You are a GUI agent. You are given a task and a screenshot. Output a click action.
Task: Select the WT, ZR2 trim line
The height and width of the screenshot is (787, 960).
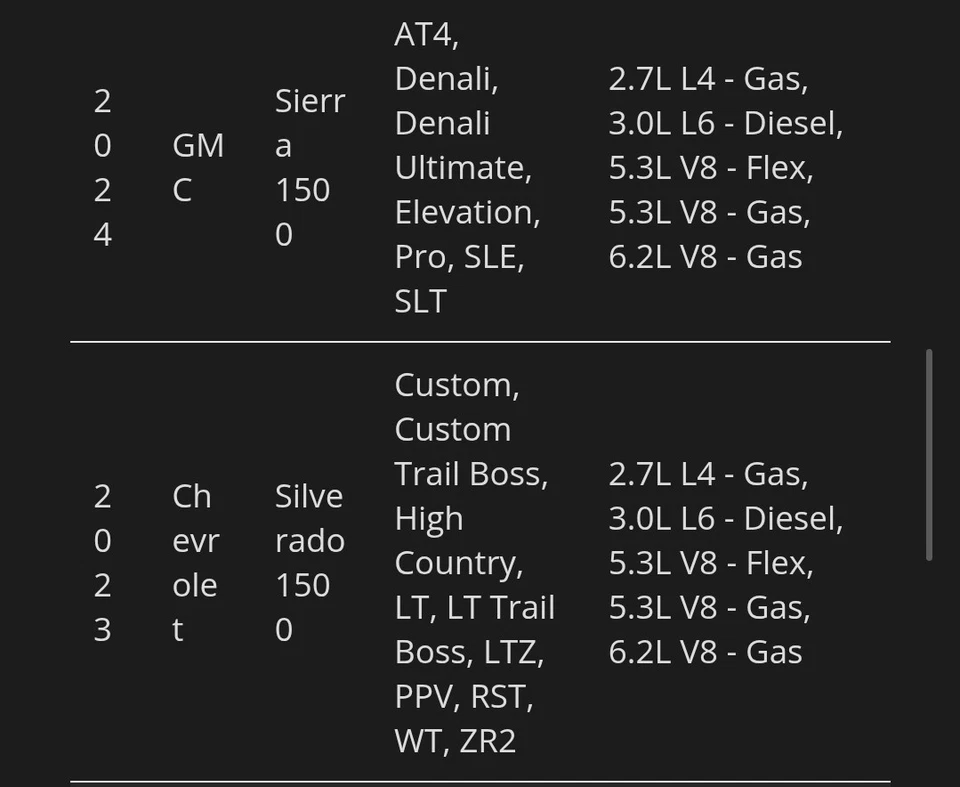pyautogui.click(x=455, y=741)
